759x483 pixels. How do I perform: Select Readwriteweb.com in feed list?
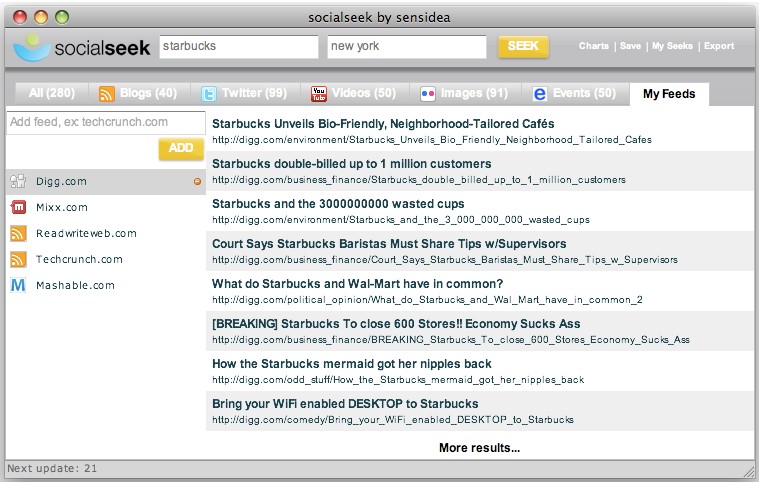106,233
